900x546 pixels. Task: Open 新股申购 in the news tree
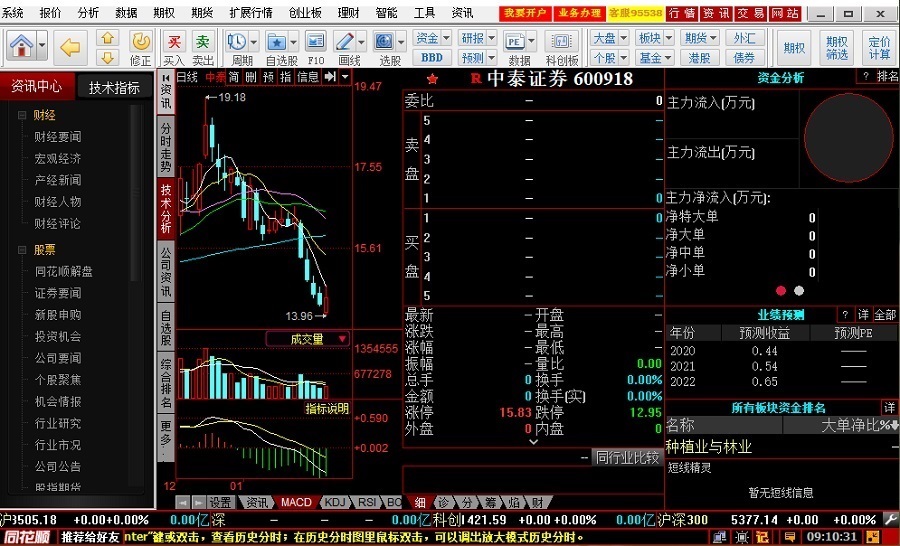(x=57, y=315)
